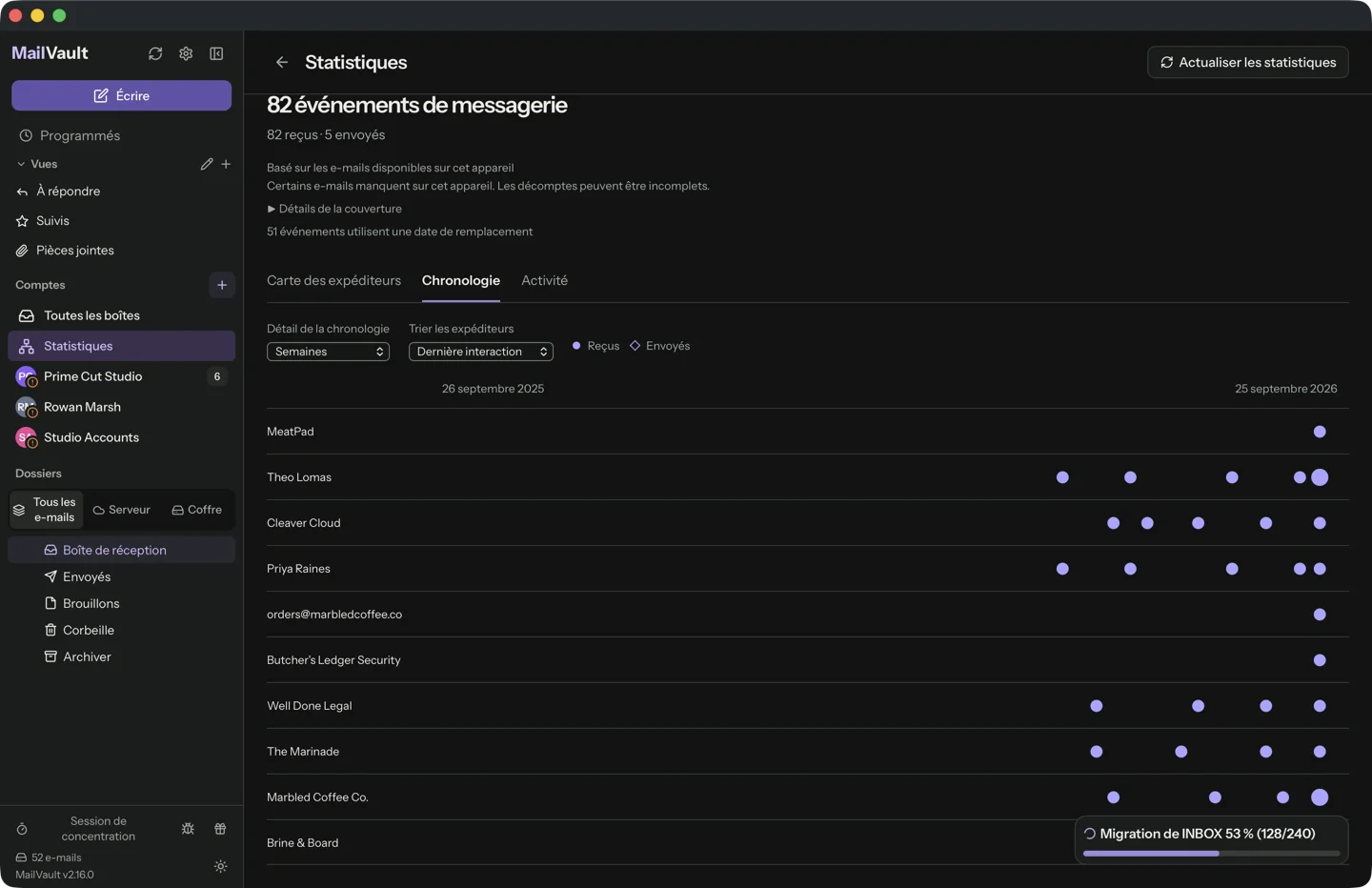Viewport: 1372px width, 888px height.
Task: Click the 25 septembre 2026 date label
Action: coord(1286,389)
